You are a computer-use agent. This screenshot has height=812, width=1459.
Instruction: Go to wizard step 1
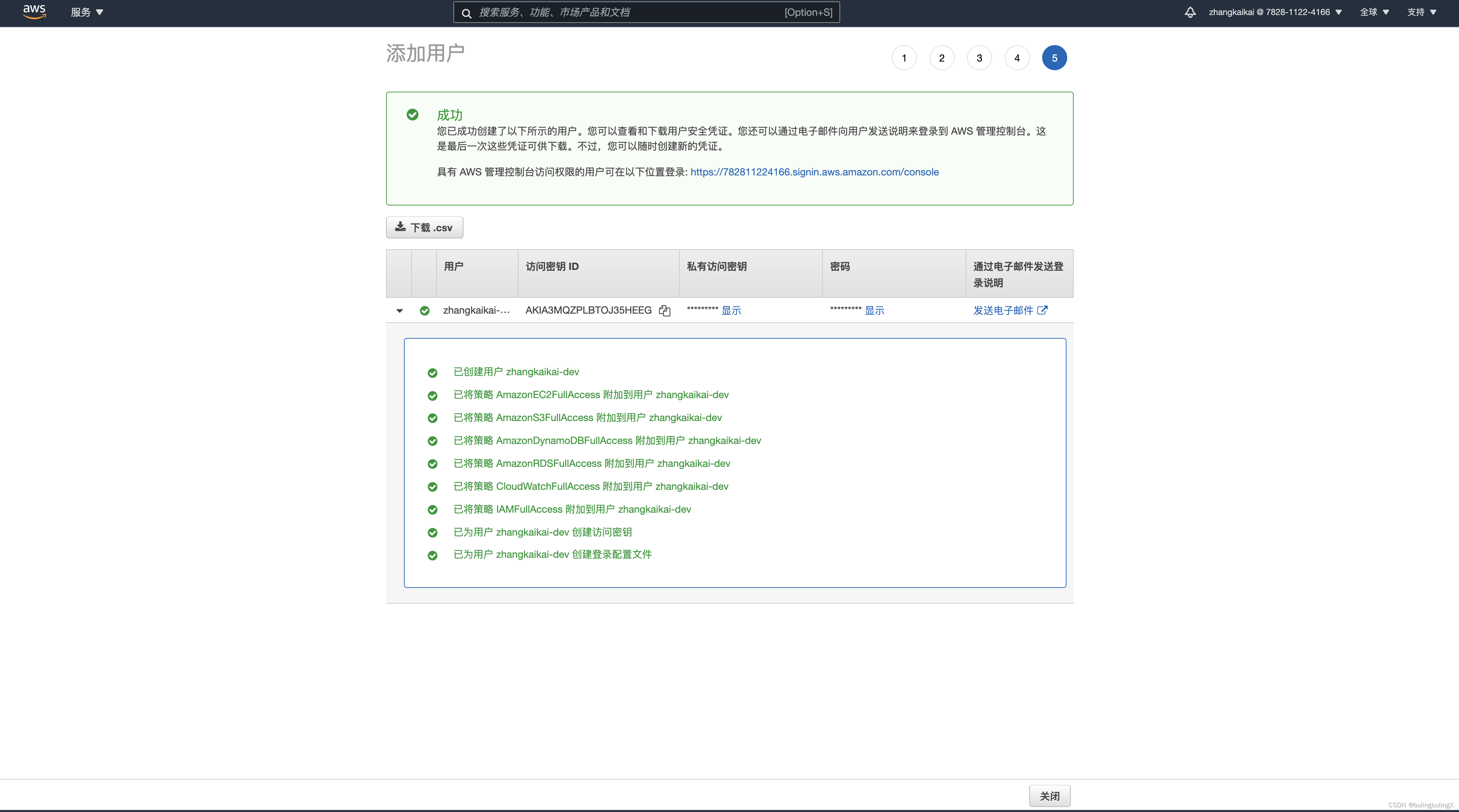(x=904, y=58)
